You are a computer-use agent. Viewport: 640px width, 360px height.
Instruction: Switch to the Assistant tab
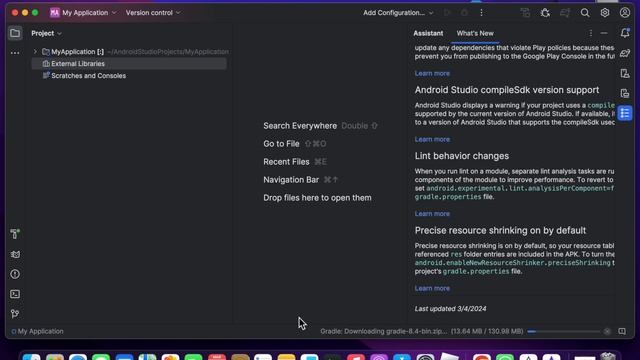click(428, 33)
